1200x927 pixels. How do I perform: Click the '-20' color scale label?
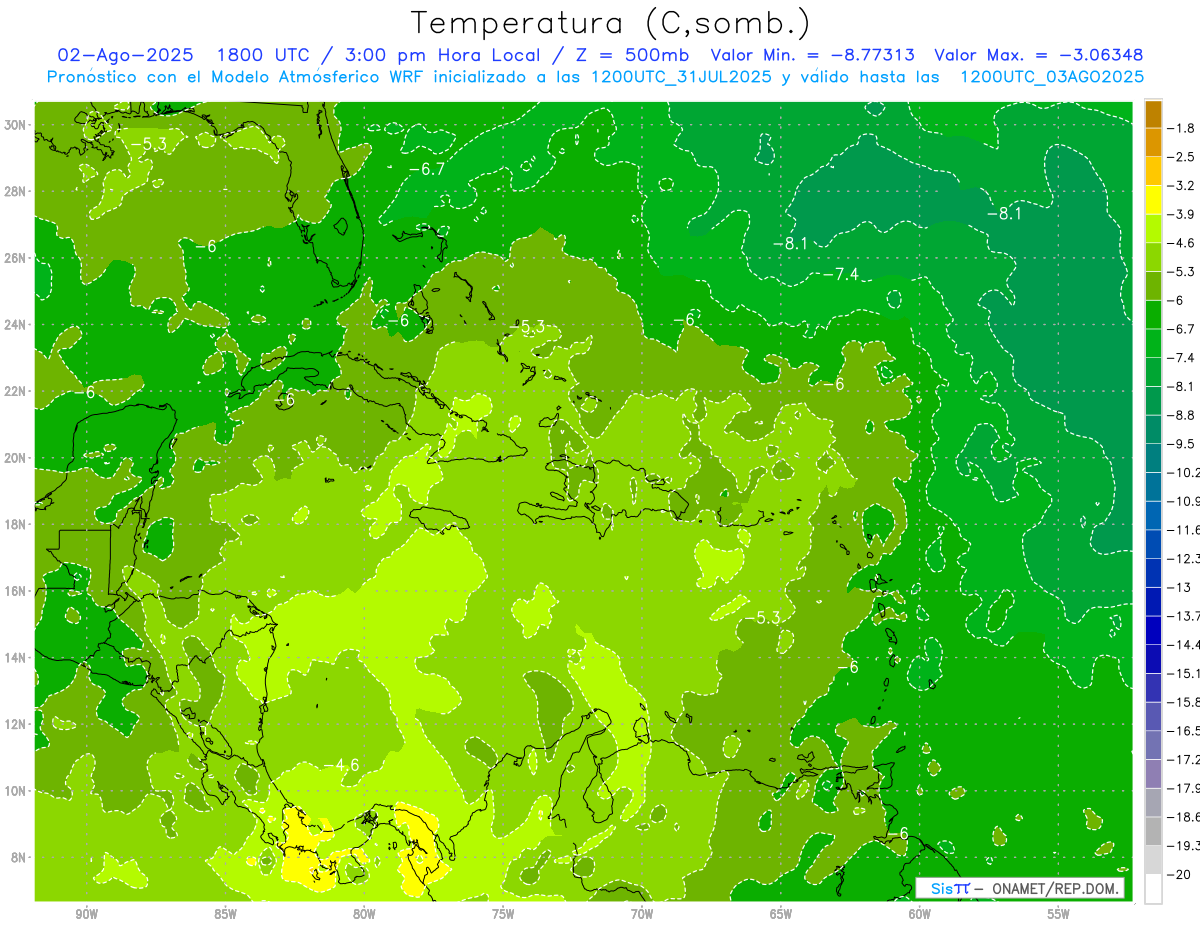1181,874
